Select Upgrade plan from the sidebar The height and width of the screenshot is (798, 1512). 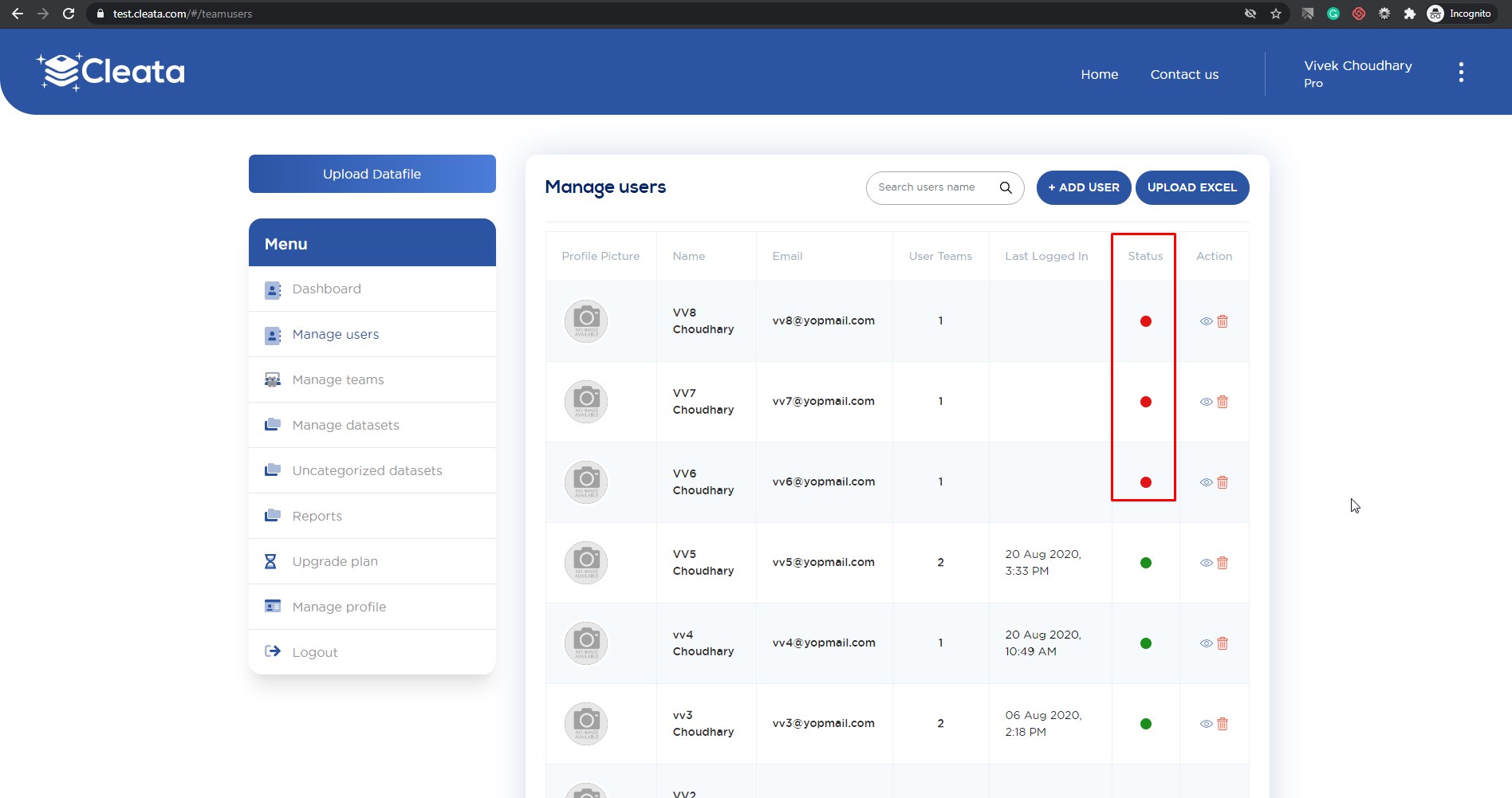335,561
